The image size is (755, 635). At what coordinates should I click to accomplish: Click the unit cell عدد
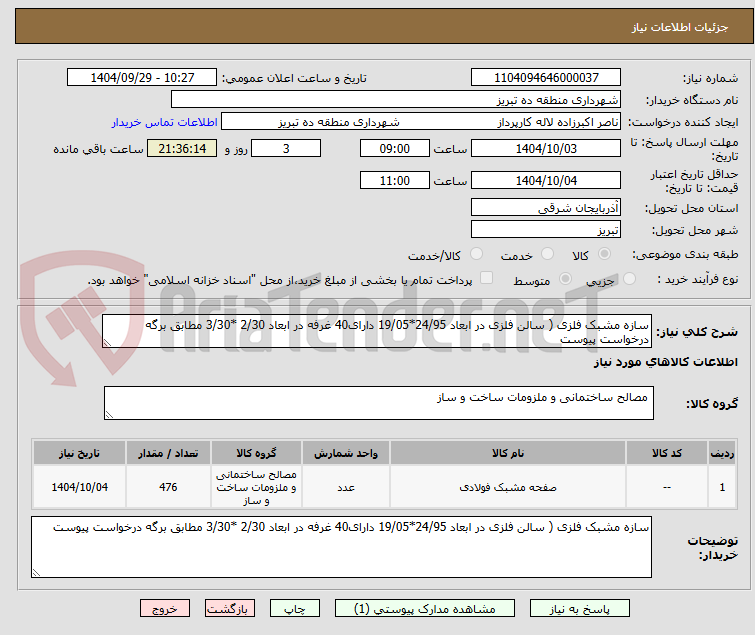(x=346, y=487)
